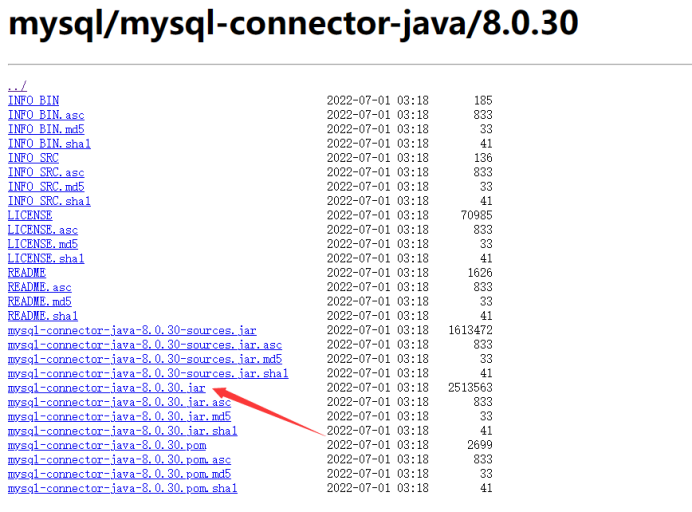Open the INFO_BIN file link

click(34, 101)
